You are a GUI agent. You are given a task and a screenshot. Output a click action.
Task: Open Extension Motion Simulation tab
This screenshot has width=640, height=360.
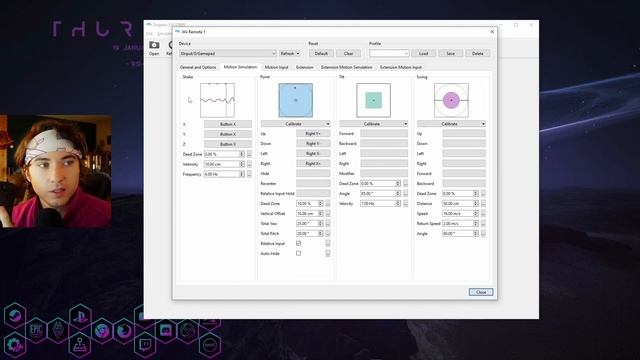pyautogui.click(x=347, y=67)
